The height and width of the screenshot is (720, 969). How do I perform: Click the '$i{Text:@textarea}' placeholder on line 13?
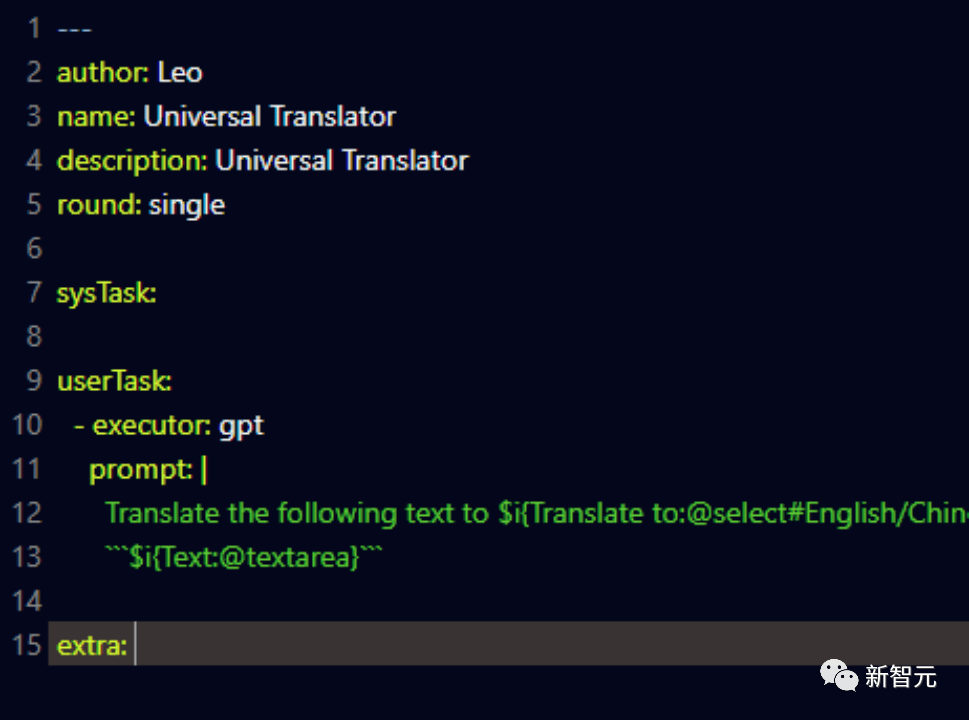244,557
